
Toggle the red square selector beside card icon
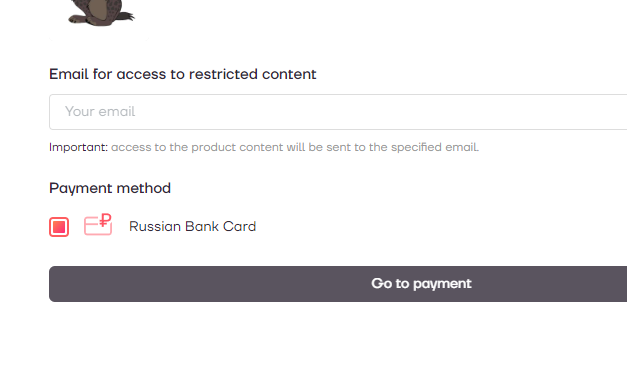[x=59, y=227]
